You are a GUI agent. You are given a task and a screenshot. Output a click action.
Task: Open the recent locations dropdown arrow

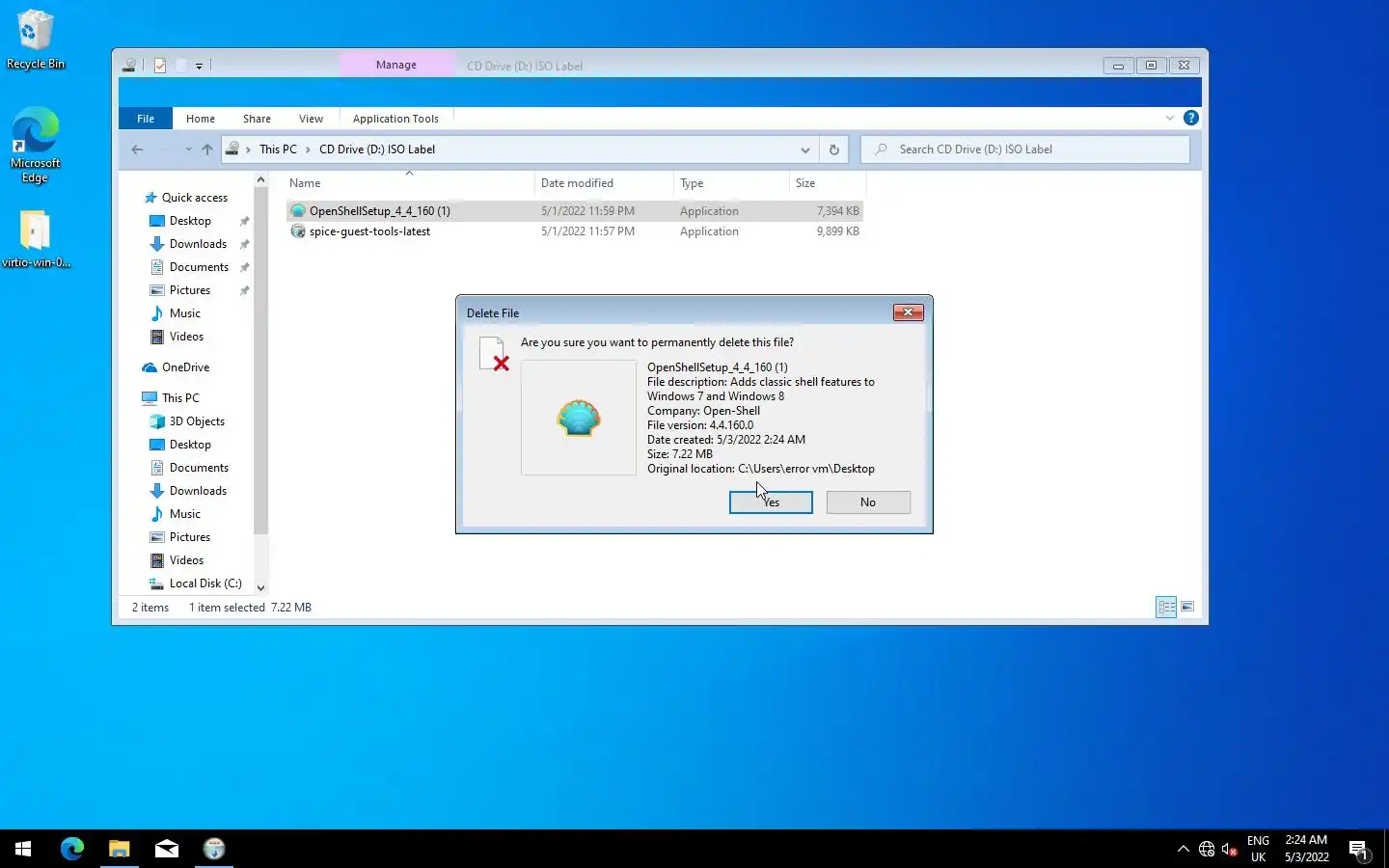coord(188,149)
